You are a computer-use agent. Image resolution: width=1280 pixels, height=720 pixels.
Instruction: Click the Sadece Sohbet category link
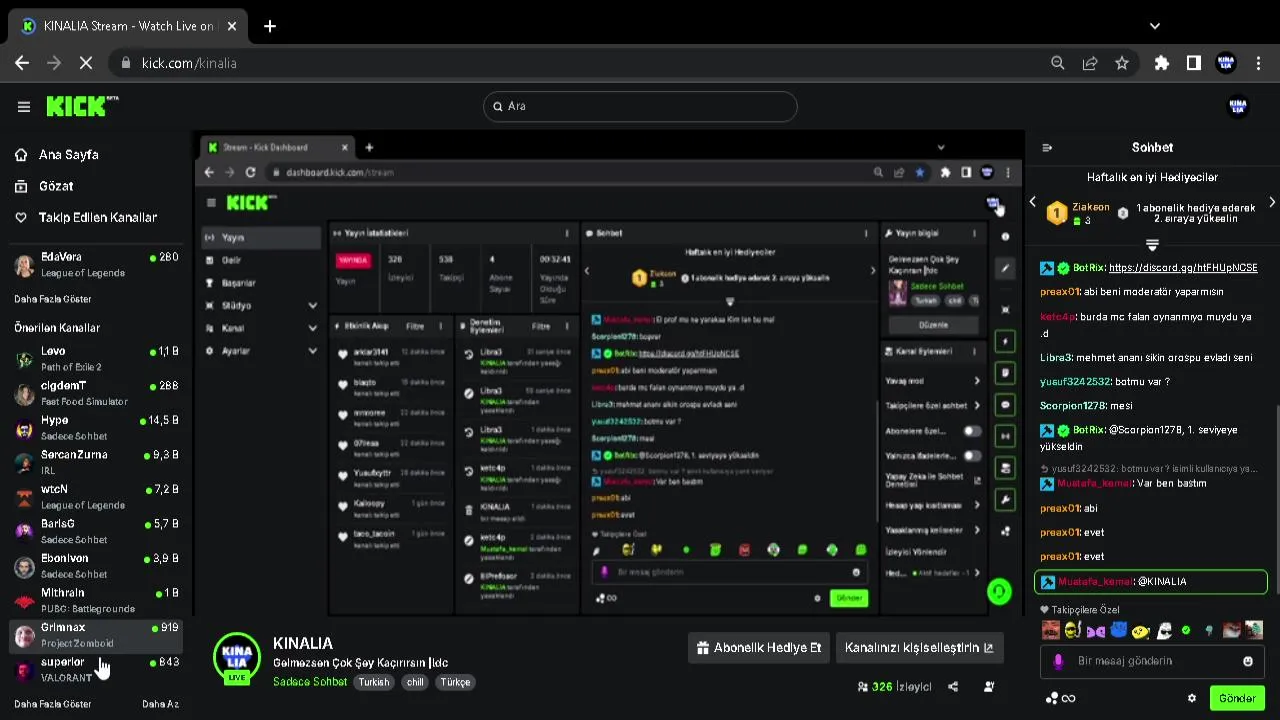(310, 682)
